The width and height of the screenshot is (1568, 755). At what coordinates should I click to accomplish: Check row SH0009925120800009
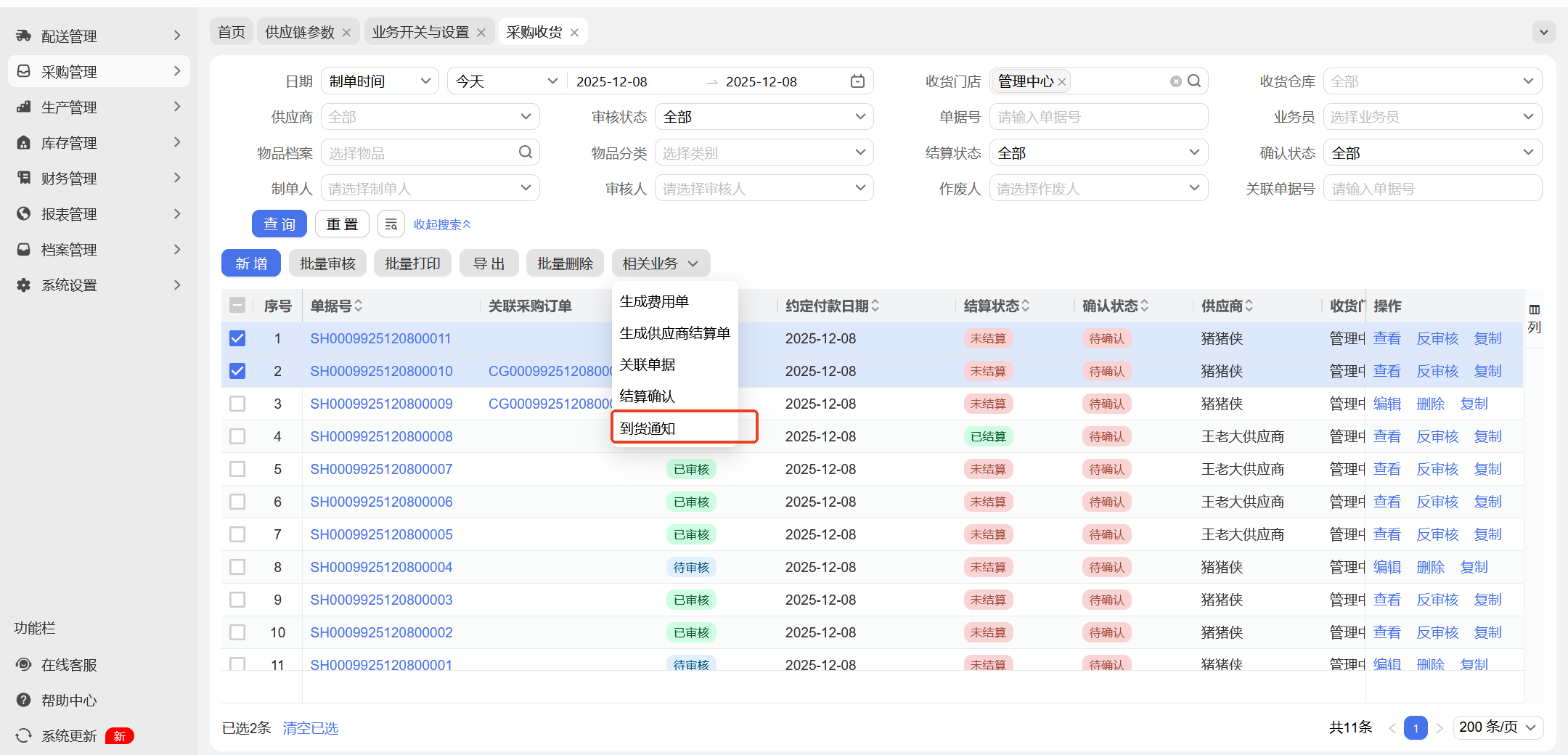tap(237, 404)
